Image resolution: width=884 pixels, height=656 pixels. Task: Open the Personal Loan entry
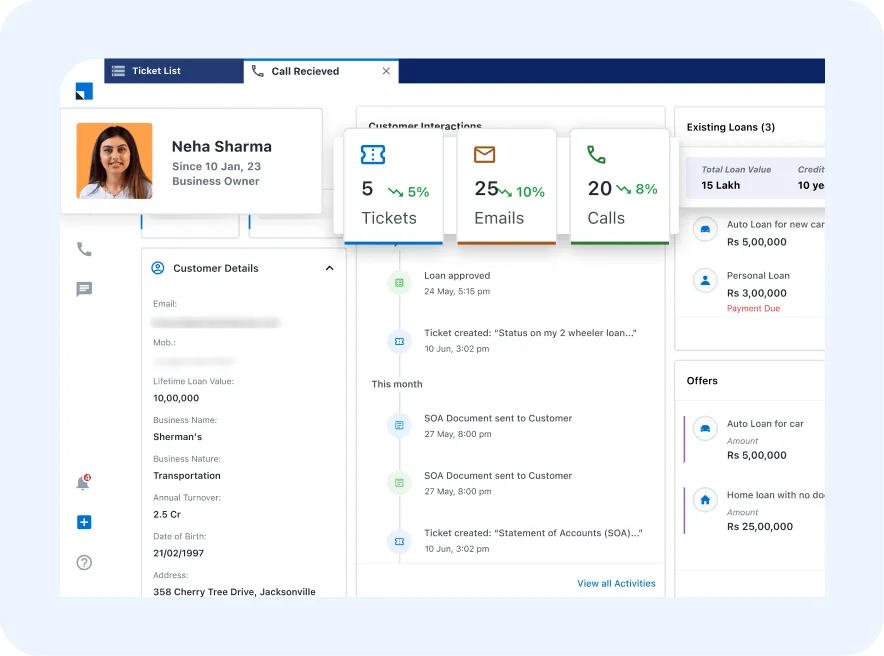pos(757,284)
